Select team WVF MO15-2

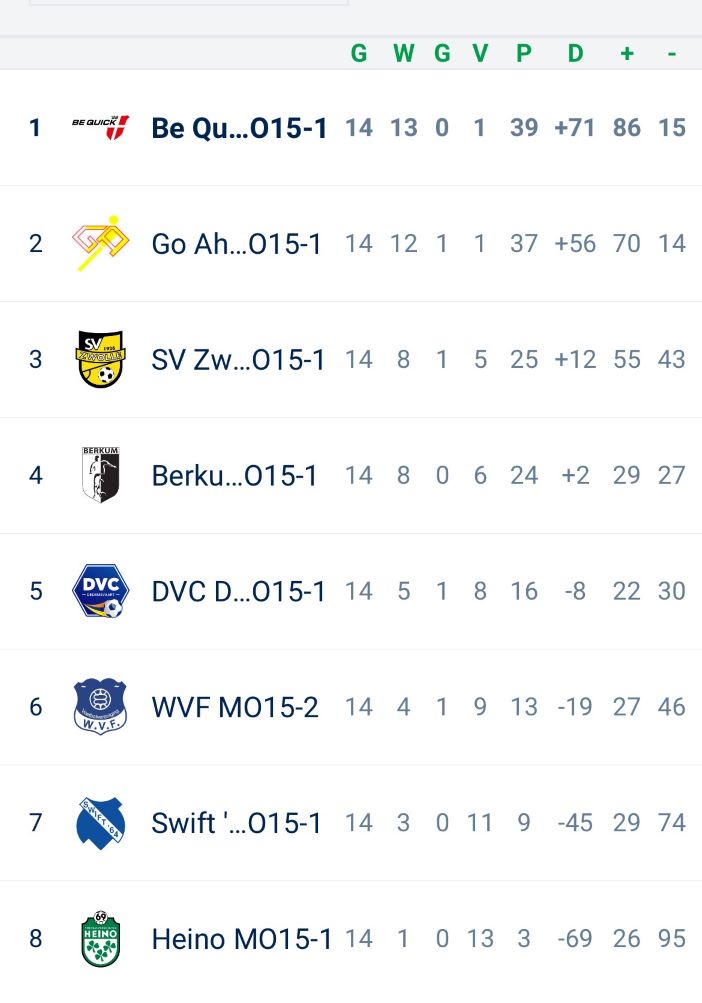click(235, 707)
